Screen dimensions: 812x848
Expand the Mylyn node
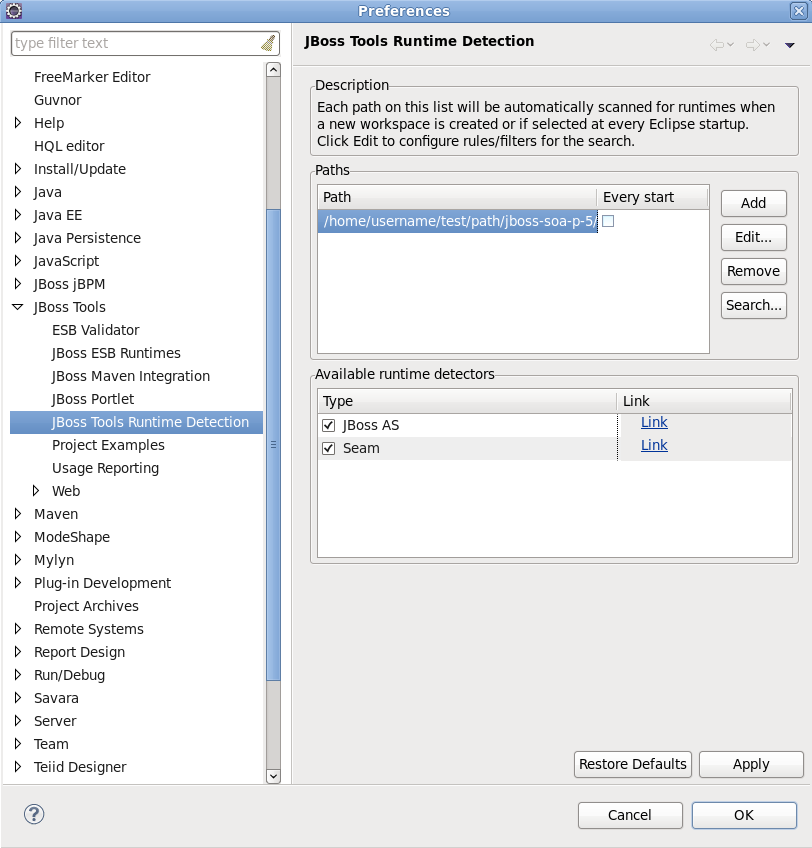(18, 560)
